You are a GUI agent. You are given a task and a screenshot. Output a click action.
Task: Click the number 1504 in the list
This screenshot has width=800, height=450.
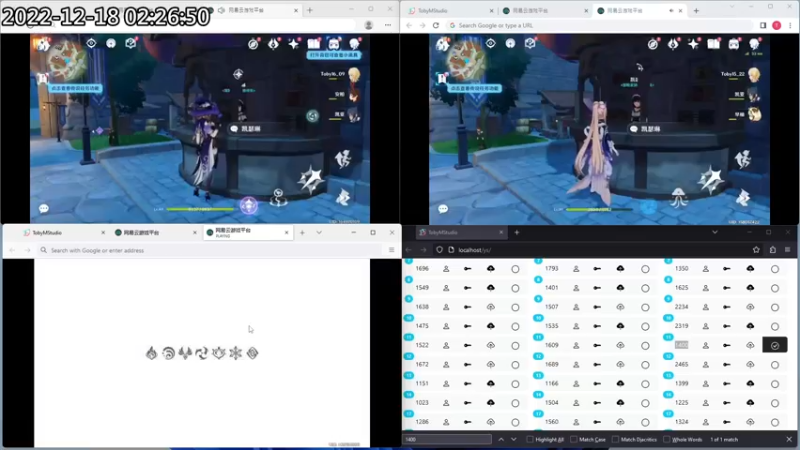pos(552,403)
